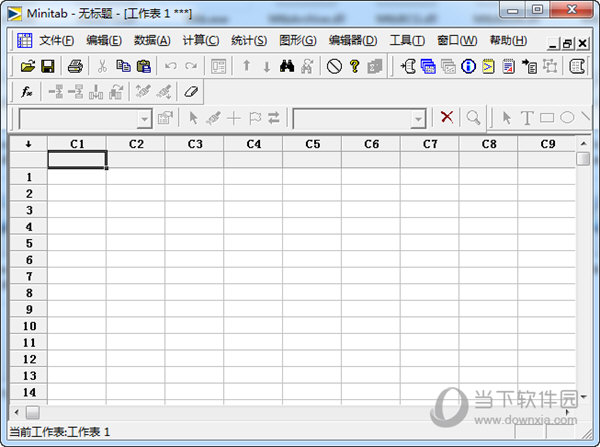Open the 帮助(H) menu

coord(508,40)
